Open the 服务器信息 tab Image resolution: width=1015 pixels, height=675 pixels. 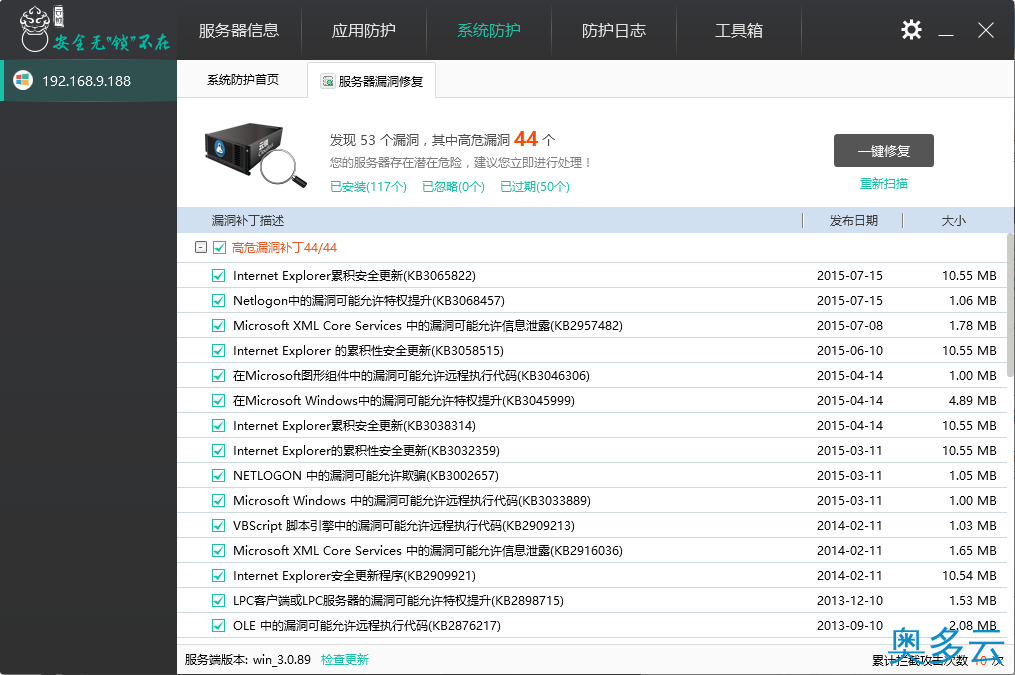tap(238, 30)
